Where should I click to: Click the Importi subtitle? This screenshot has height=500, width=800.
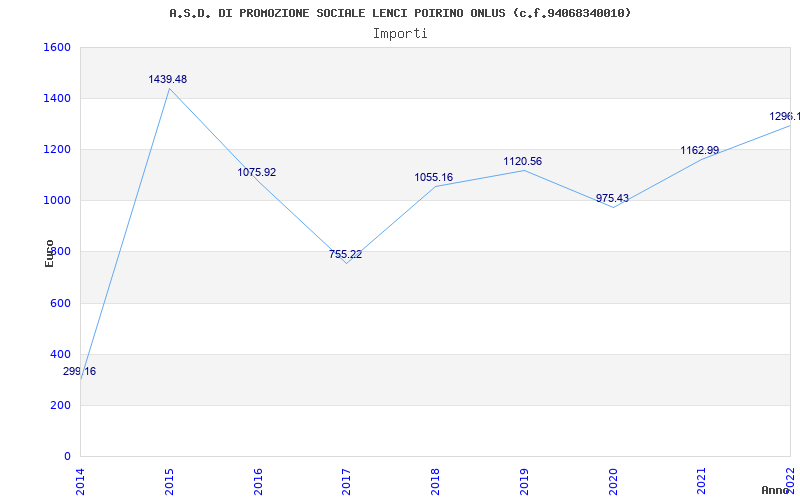tap(400, 34)
